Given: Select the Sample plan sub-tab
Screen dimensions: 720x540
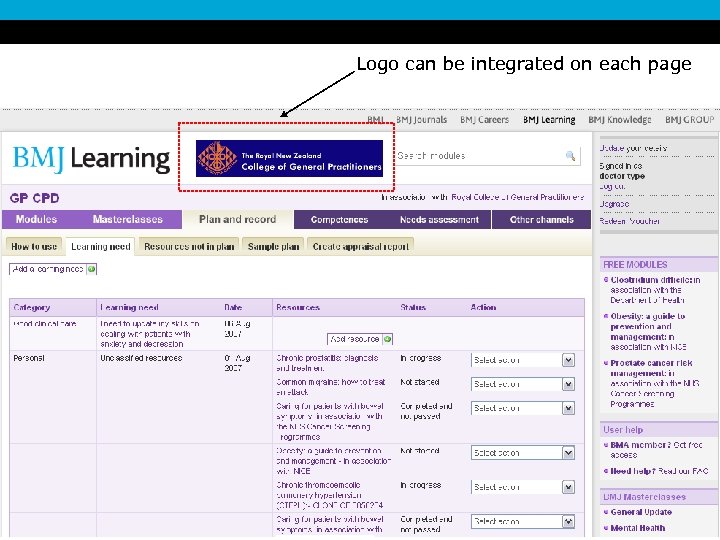Looking at the screenshot, I should (x=273, y=247).
